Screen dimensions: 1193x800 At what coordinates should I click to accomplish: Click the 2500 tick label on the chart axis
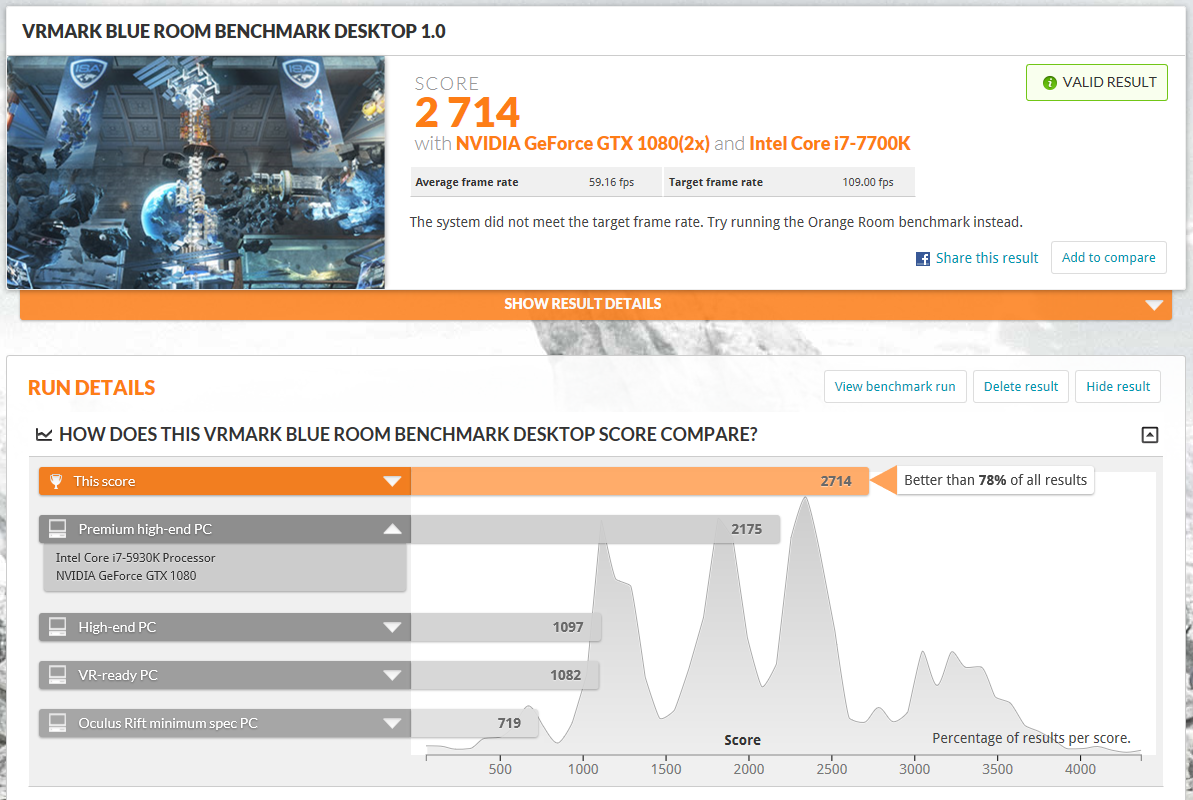tap(832, 770)
